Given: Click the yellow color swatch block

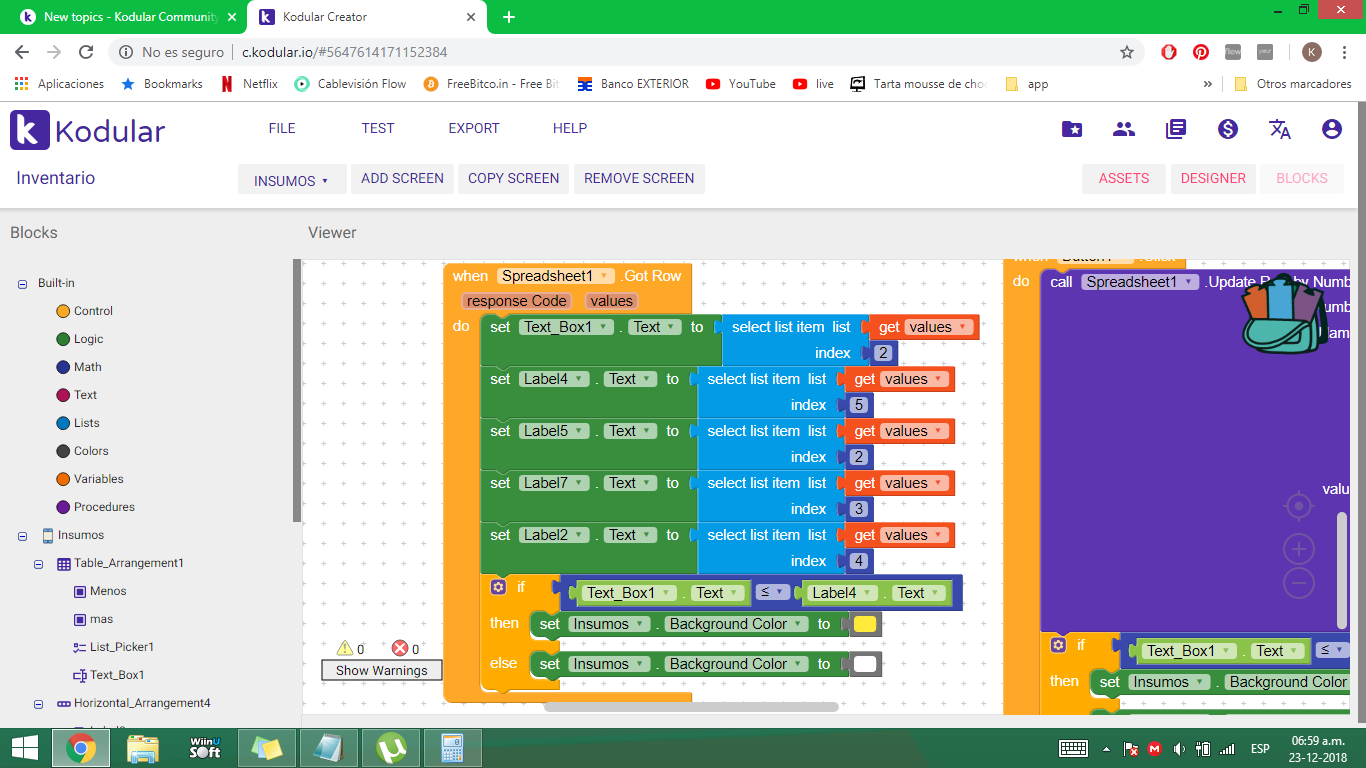Looking at the screenshot, I should [865, 624].
